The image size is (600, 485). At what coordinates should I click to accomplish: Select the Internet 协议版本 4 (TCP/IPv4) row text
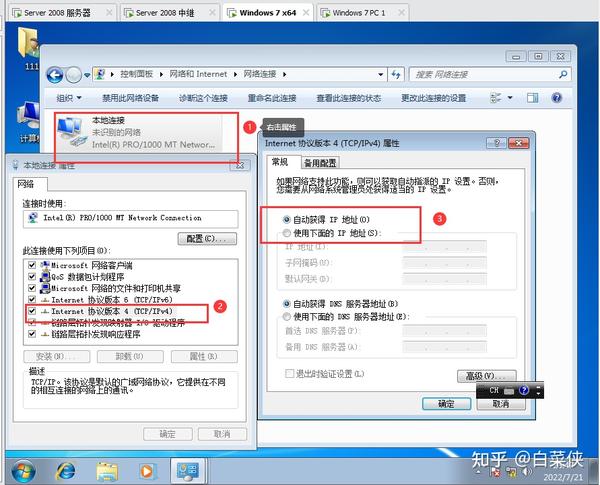click(112, 311)
